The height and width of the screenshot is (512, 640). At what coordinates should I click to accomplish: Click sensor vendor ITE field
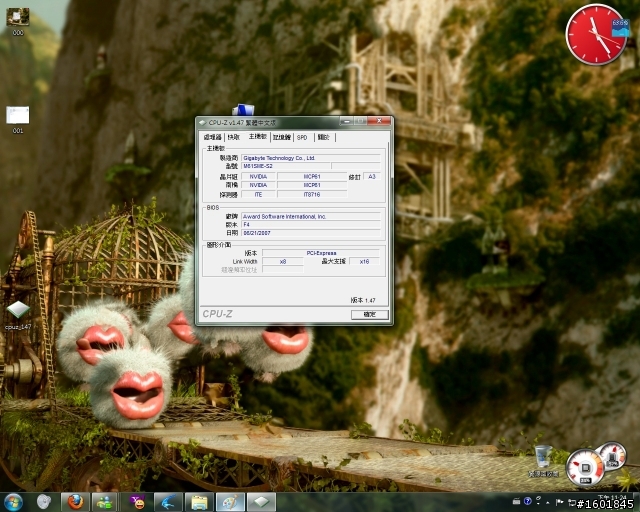(258, 194)
